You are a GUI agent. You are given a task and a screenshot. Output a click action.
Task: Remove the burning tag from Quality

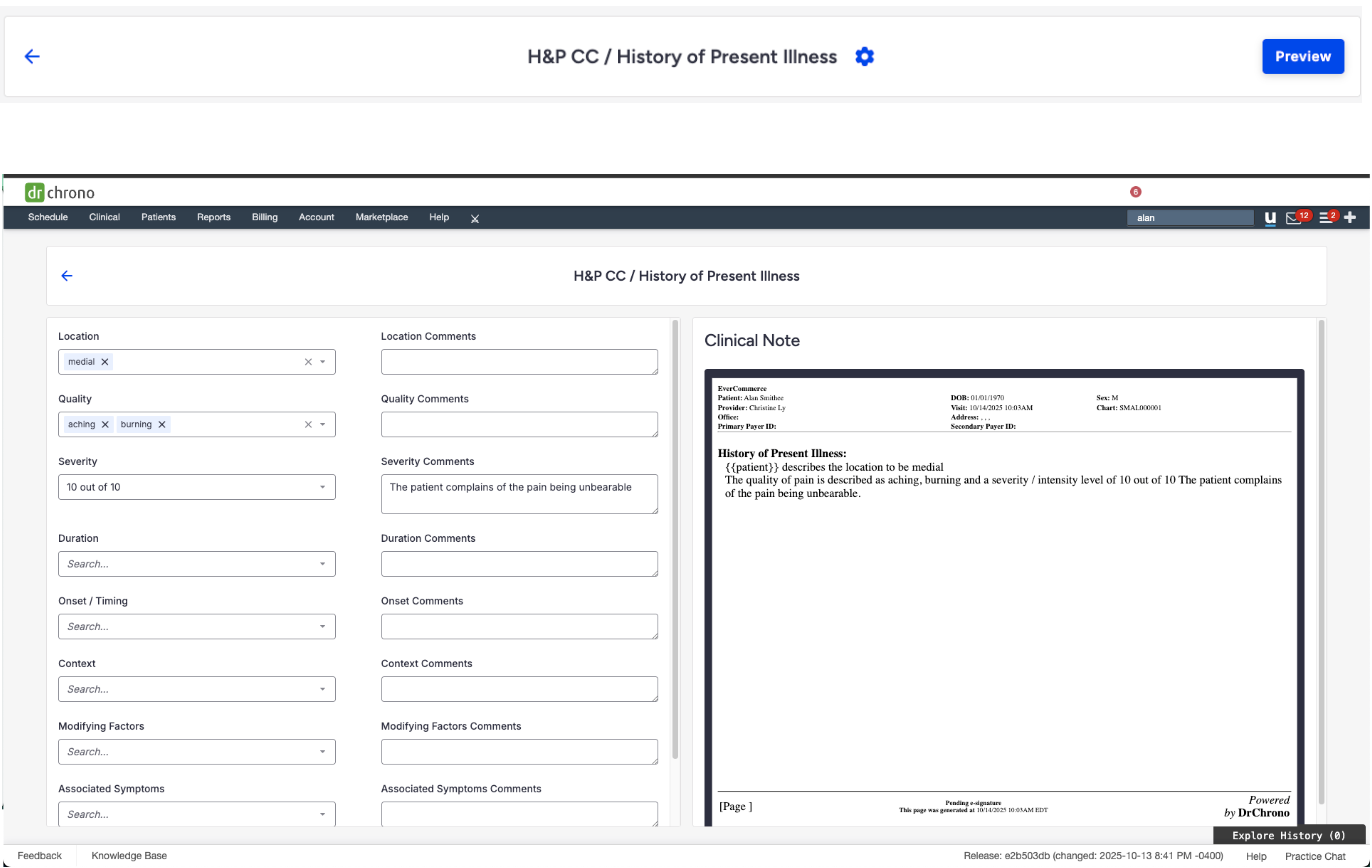[161, 425]
